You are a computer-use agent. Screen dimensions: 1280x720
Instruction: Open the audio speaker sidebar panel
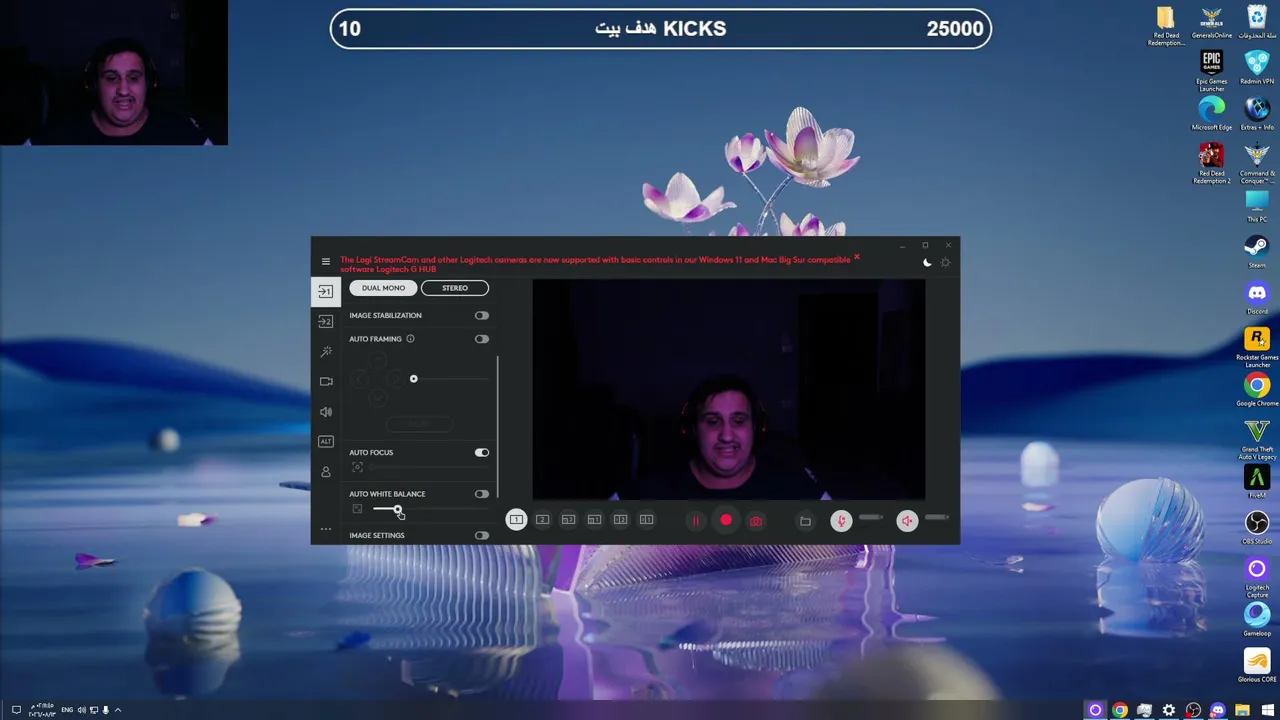tap(325, 411)
